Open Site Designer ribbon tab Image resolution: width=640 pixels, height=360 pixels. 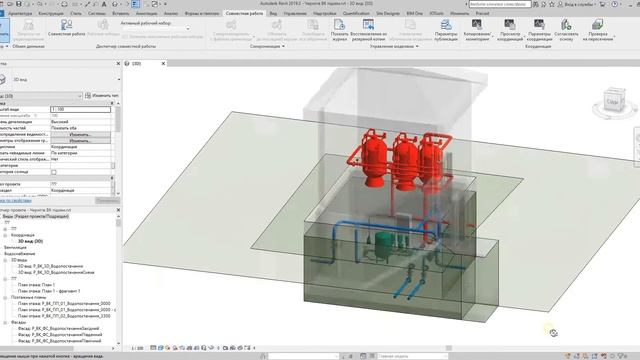point(388,13)
